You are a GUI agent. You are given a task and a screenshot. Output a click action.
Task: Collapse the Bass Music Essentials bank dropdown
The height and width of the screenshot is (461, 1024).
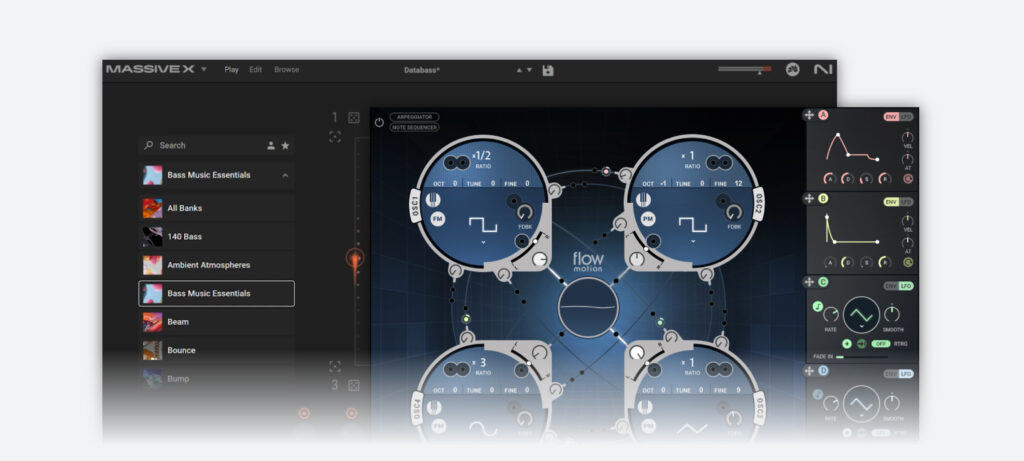click(284, 175)
